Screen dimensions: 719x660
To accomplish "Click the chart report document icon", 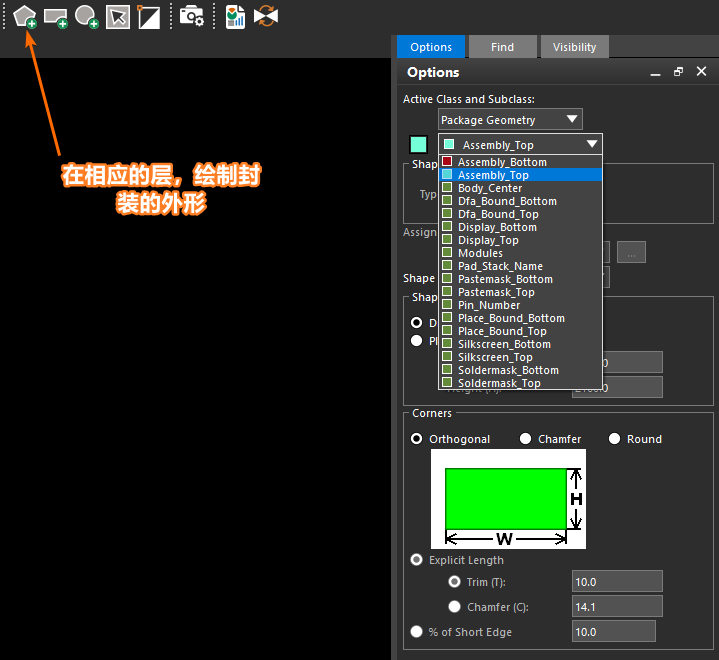I will [x=235, y=16].
